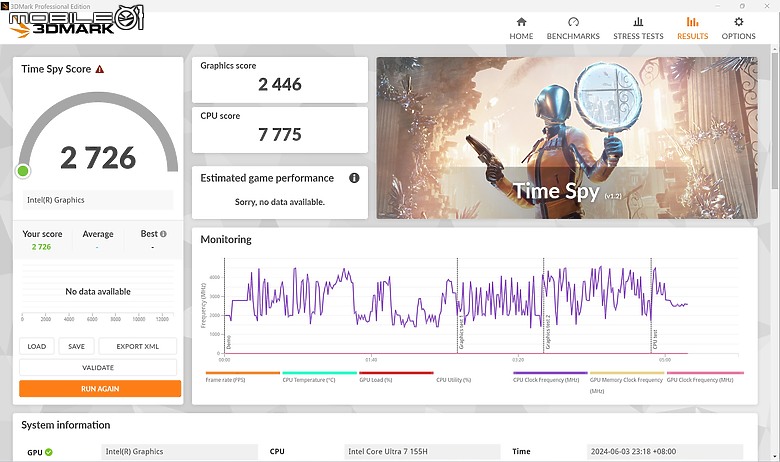Click the CPU score value 7 775
Viewport: 780px width, 462px height.
tap(280, 135)
